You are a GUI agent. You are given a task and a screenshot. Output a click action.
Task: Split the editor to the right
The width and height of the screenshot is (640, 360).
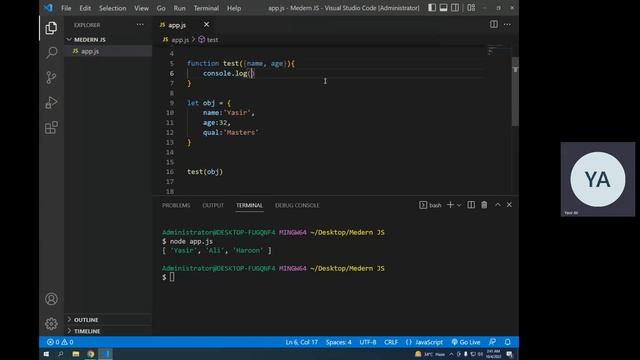pos(494,24)
